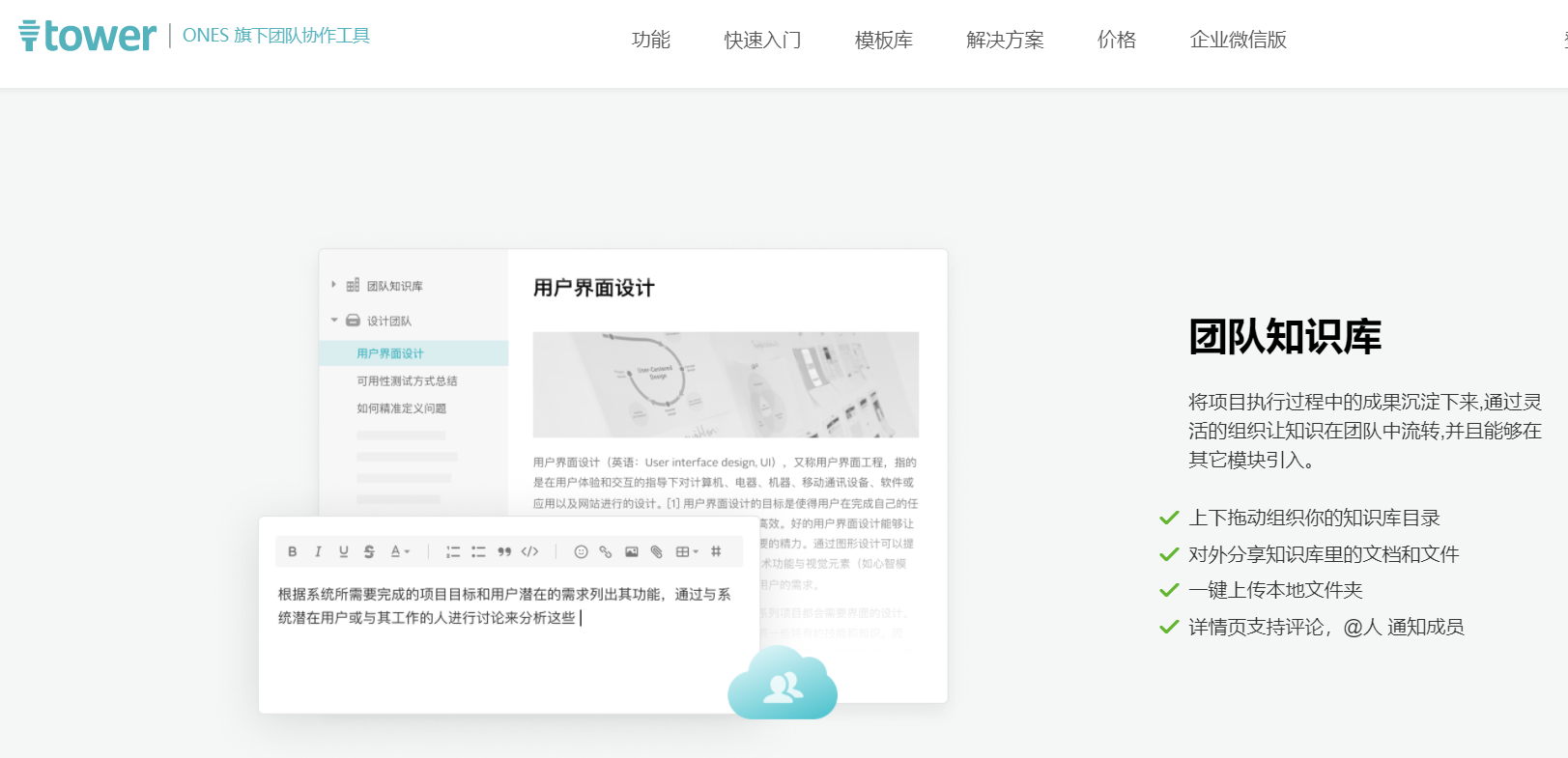Screen dimensions: 1568x758
Task: Open the 价格 page
Action: [x=1117, y=40]
